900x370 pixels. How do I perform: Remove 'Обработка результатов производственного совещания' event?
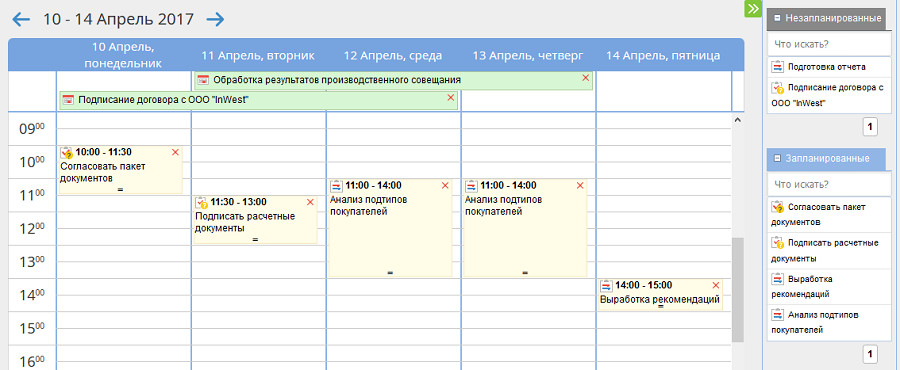click(x=585, y=78)
